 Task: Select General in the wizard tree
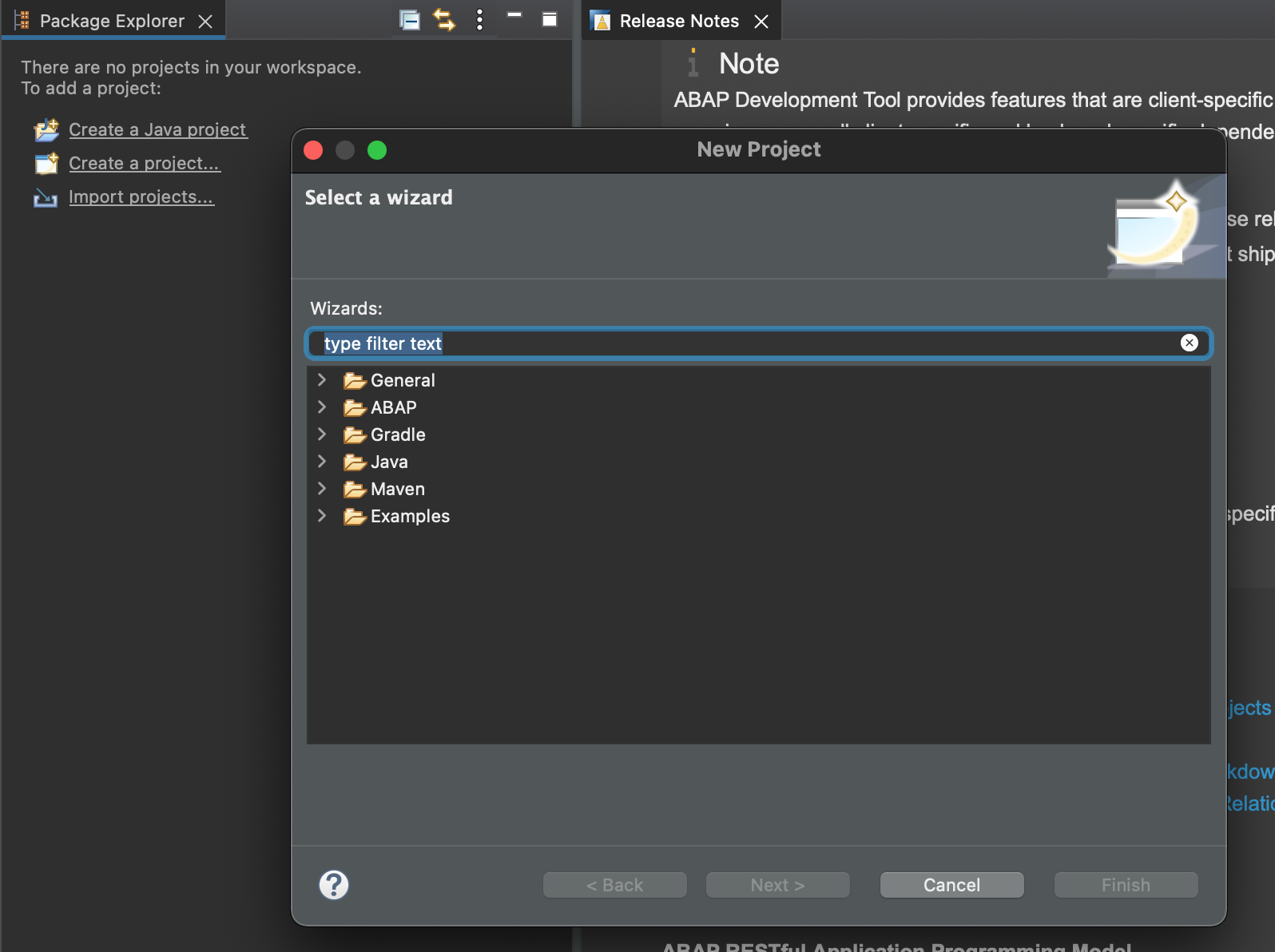tap(403, 380)
